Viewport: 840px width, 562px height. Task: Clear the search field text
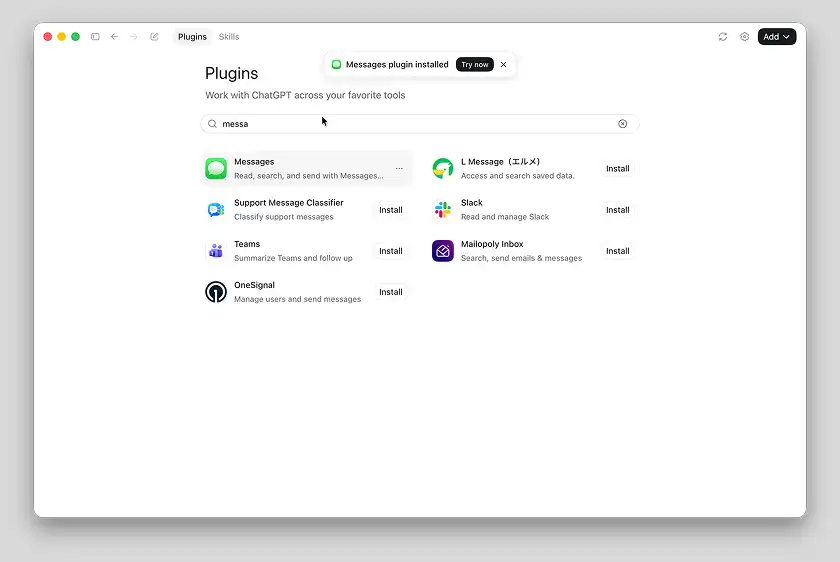[622, 124]
